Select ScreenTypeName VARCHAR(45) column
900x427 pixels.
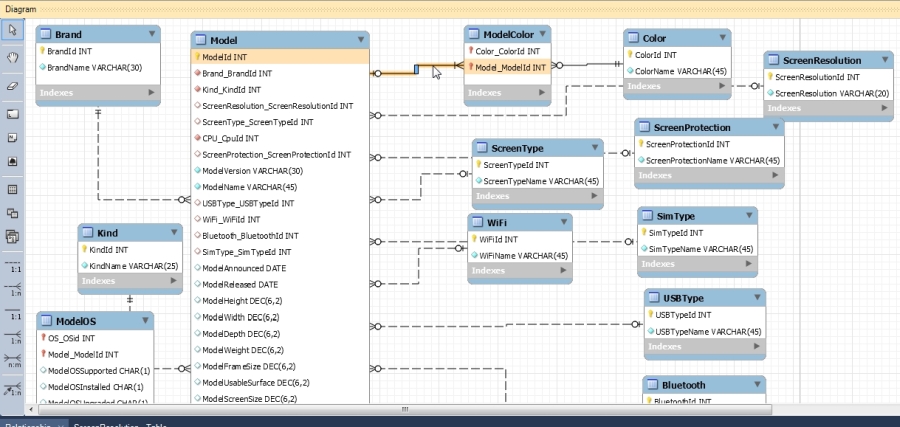537,181
